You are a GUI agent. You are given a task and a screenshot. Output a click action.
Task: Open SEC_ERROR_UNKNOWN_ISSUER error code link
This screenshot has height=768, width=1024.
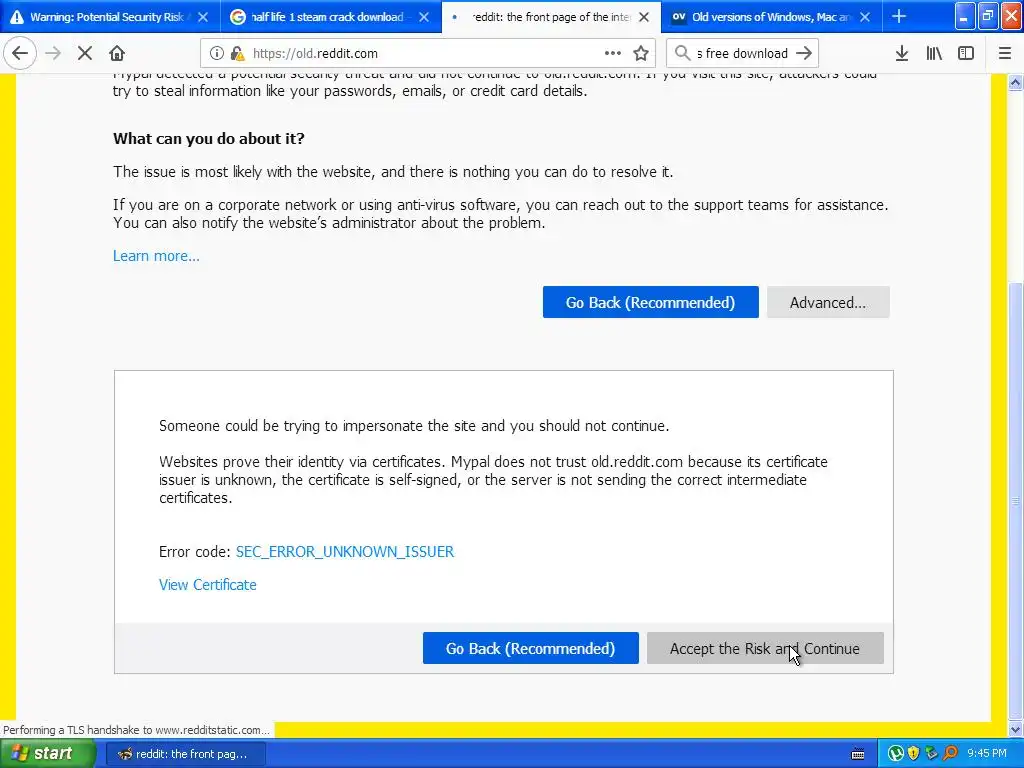click(345, 552)
